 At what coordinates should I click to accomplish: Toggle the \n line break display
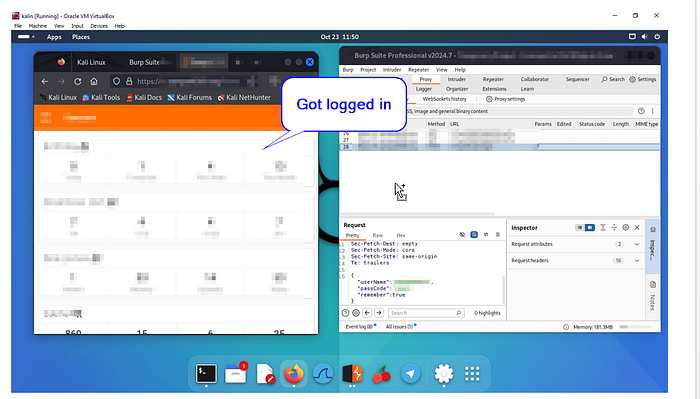point(486,235)
